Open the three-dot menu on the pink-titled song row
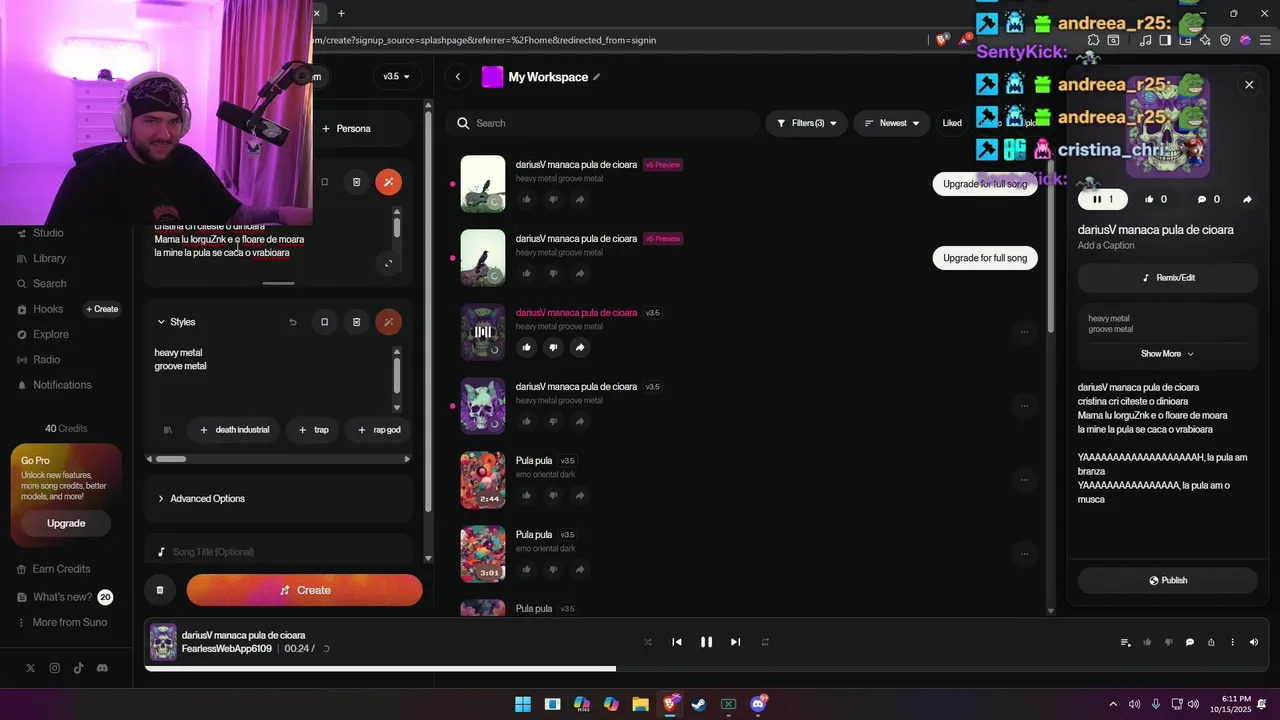Image resolution: width=1280 pixels, height=720 pixels. tap(1024, 332)
